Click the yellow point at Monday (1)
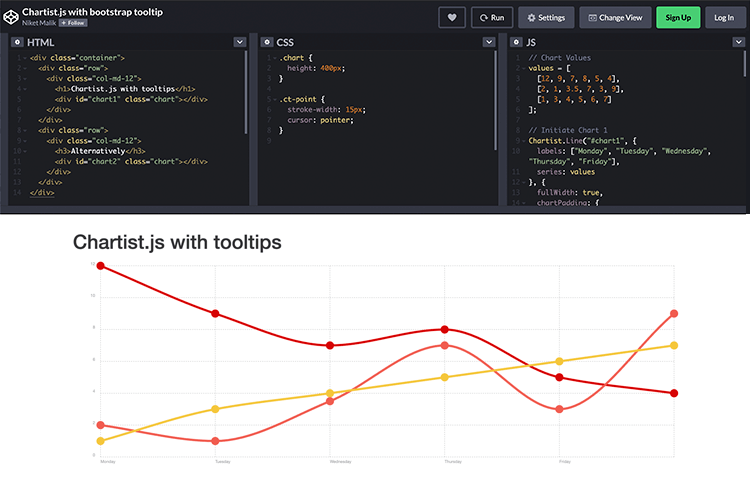The image size is (750, 500). tap(100, 441)
